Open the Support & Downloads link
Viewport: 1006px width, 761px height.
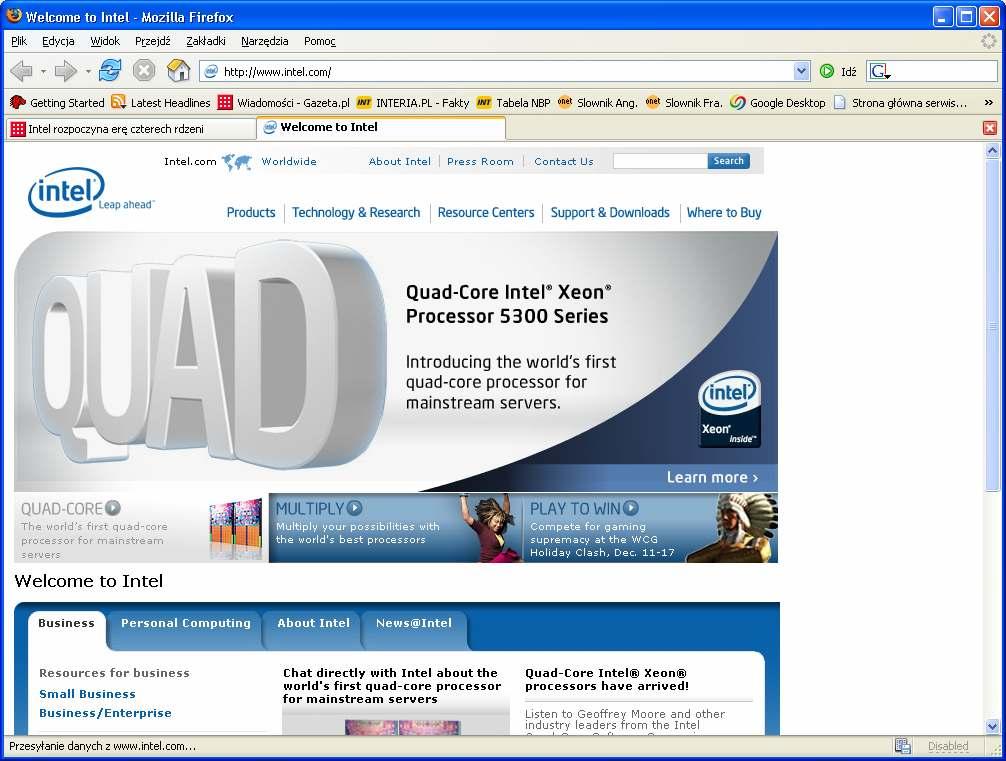610,212
